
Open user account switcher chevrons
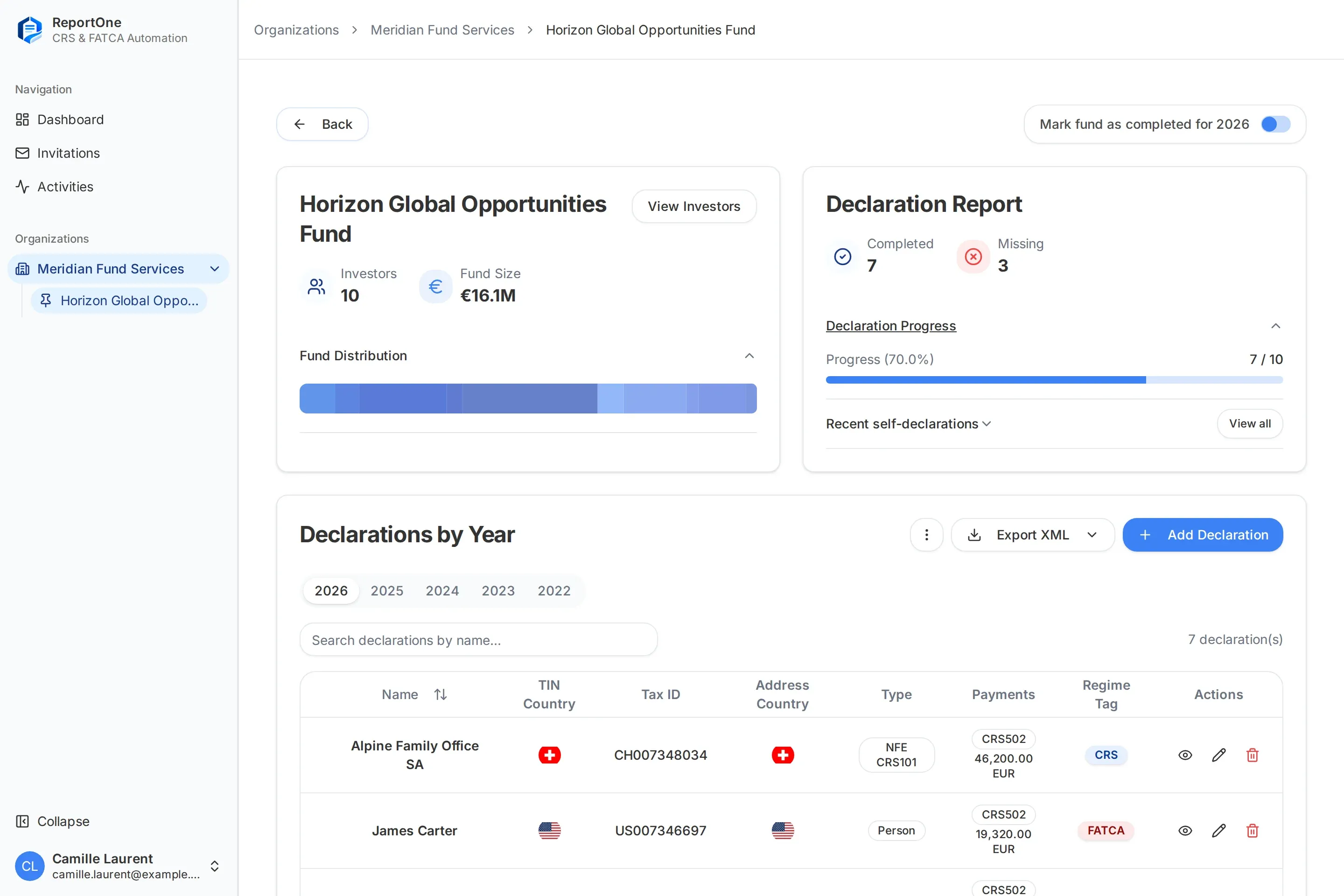[x=215, y=866]
